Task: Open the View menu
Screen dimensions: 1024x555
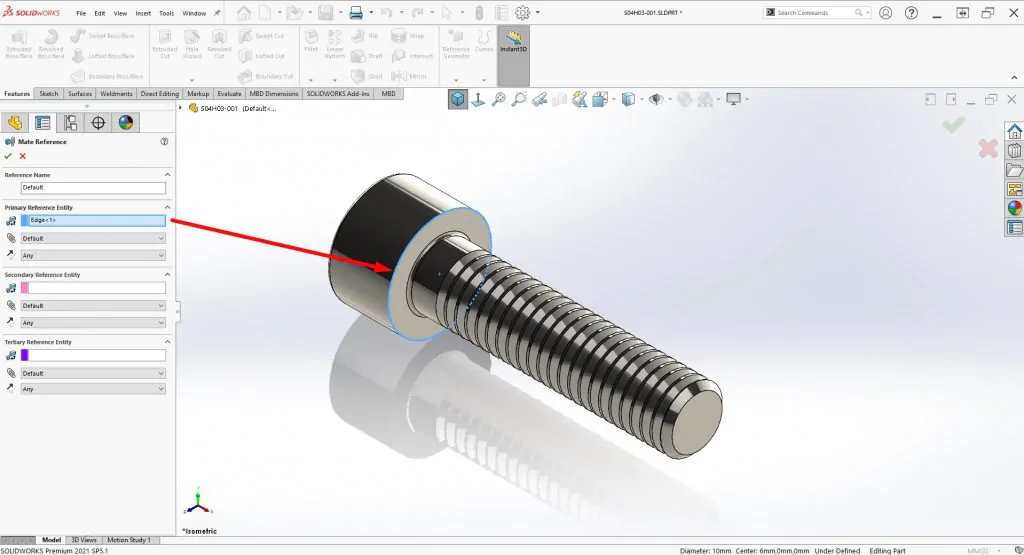Action: point(120,13)
